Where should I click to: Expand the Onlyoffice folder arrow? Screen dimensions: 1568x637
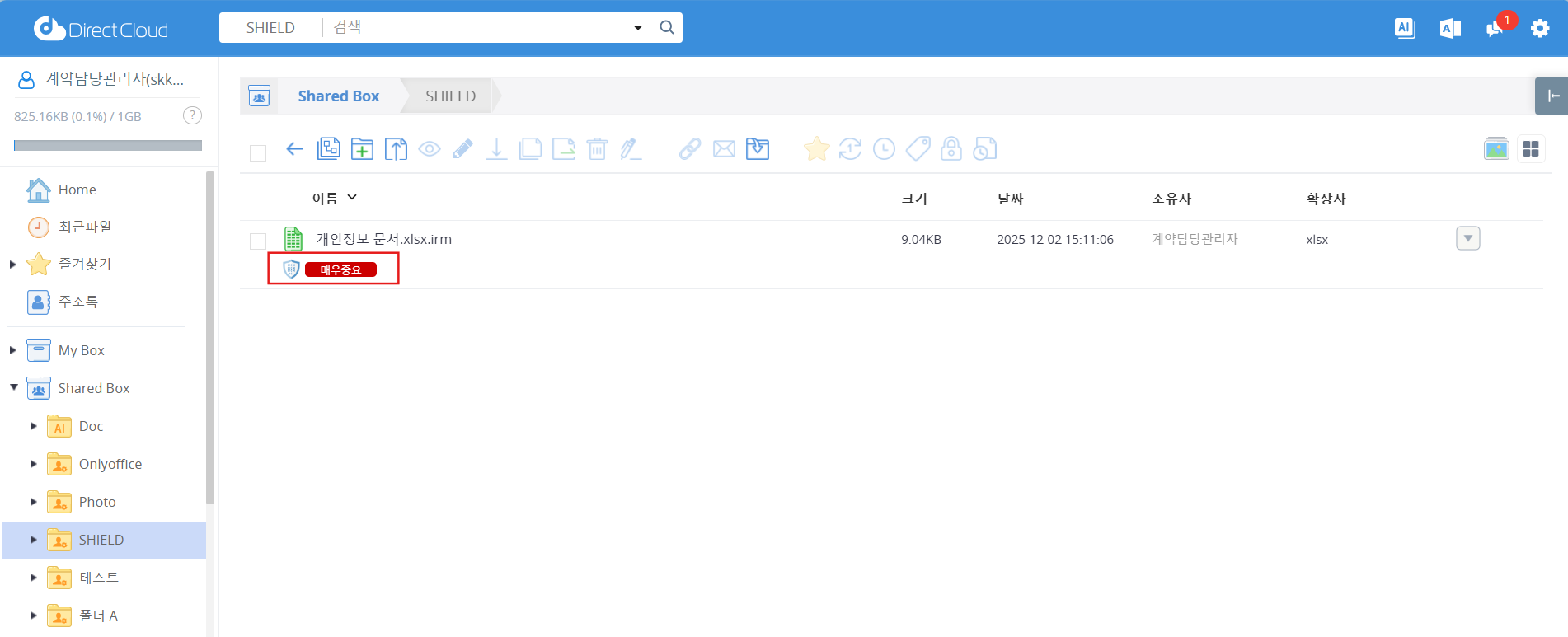33,464
